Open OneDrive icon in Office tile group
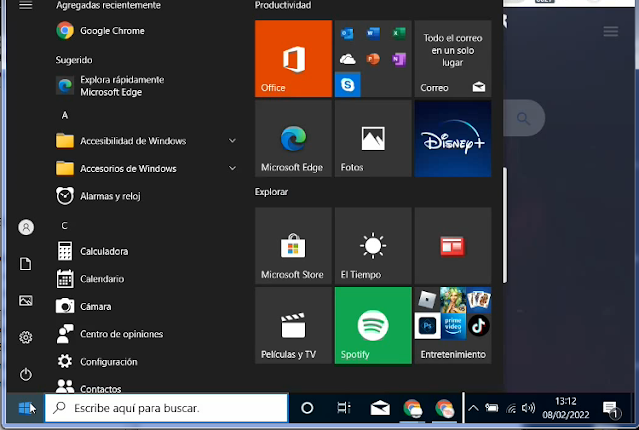The height and width of the screenshot is (430, 639). pyautogui.click(x=347, y=59)
